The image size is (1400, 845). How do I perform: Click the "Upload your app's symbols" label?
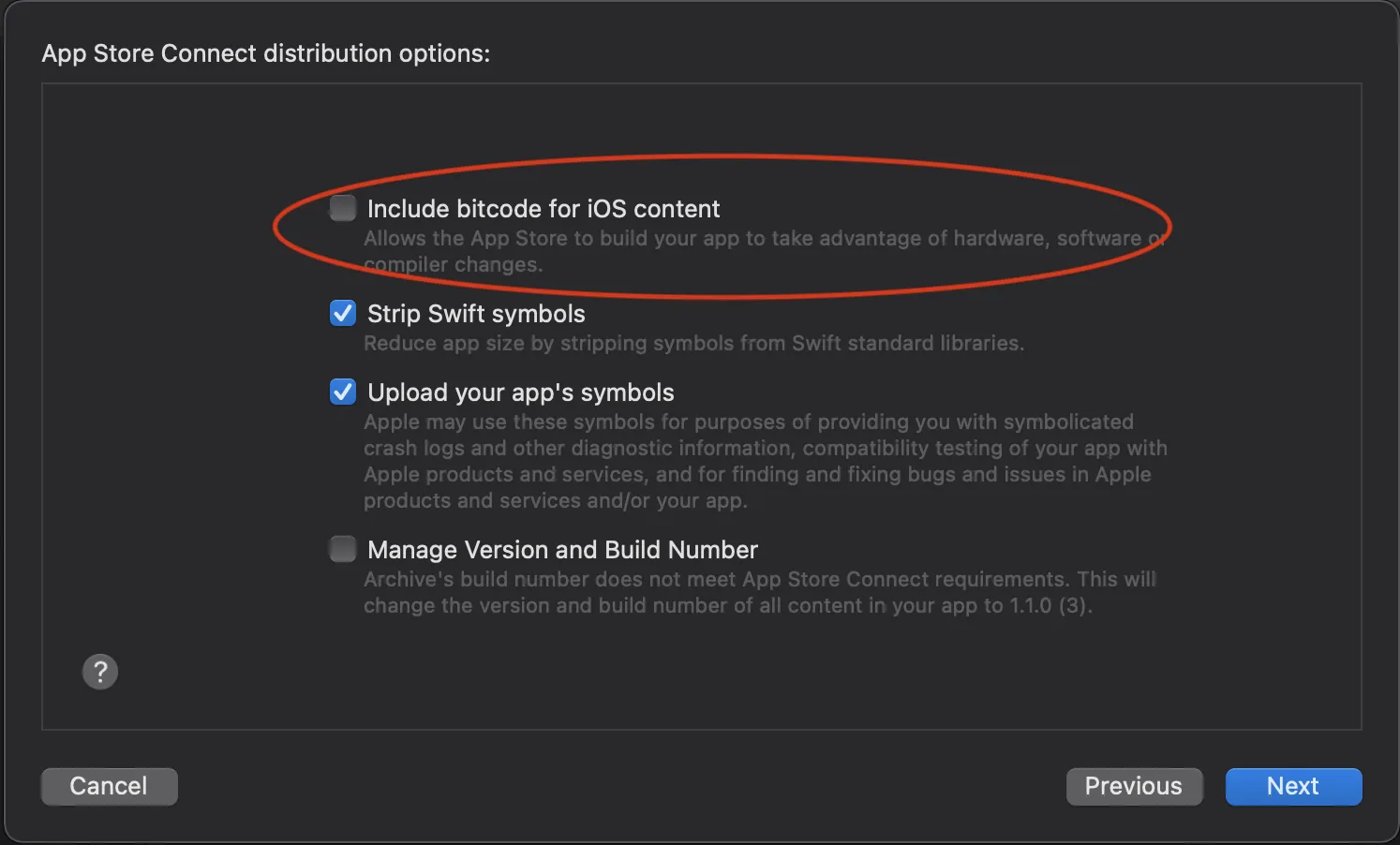click(521, 393)
